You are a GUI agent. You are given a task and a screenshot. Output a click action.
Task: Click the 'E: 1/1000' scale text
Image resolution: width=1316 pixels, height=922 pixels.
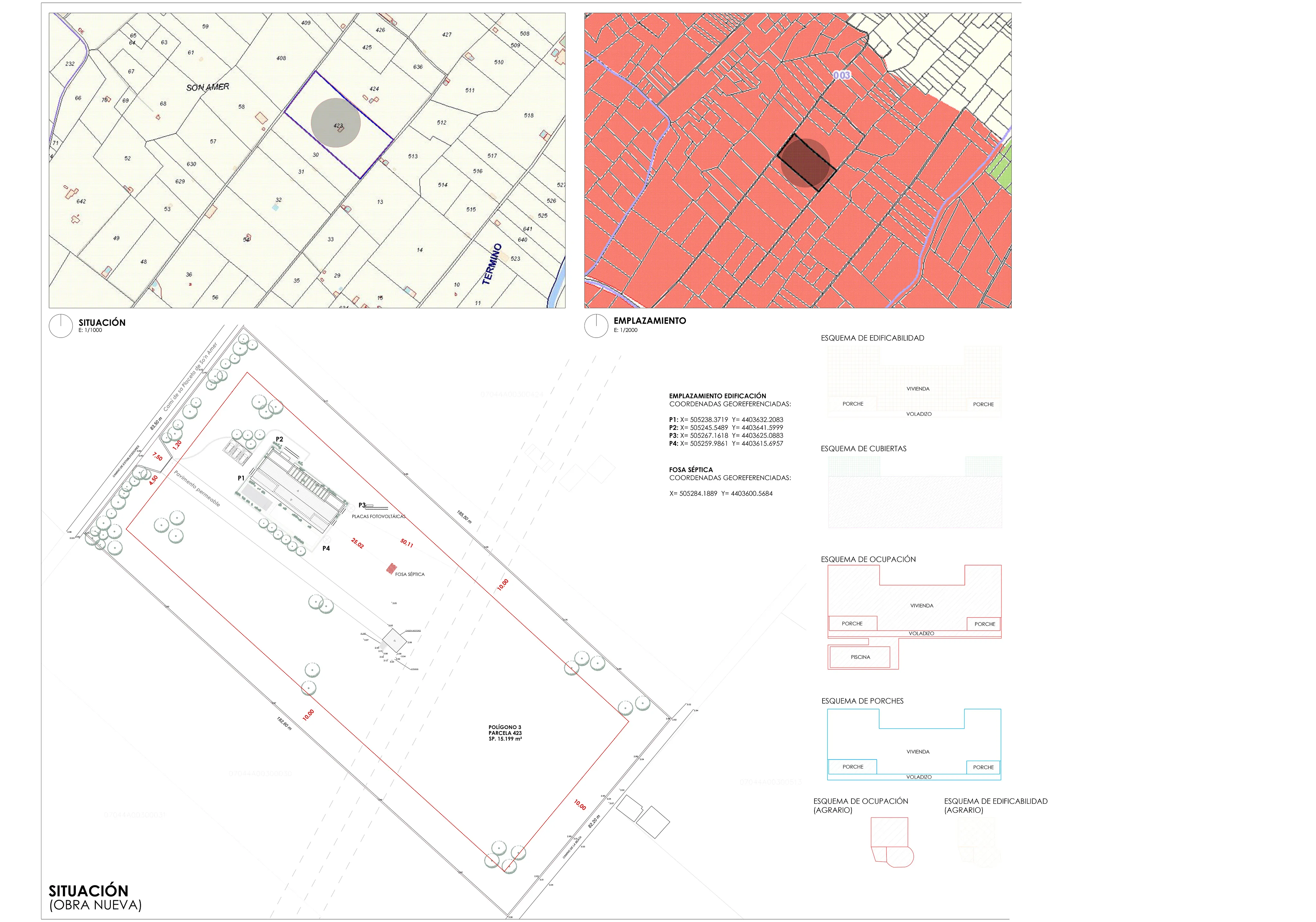click(x=91, y=331)
